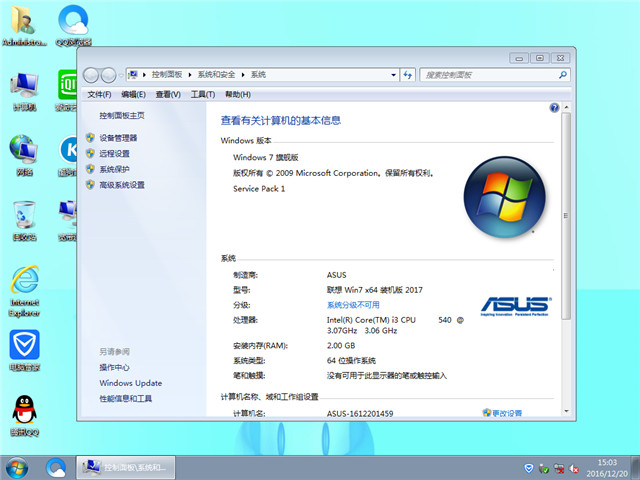This screenshot has width=640, height=480.
Task: Click the blue shield tray icon
Action: coord(529,468)
